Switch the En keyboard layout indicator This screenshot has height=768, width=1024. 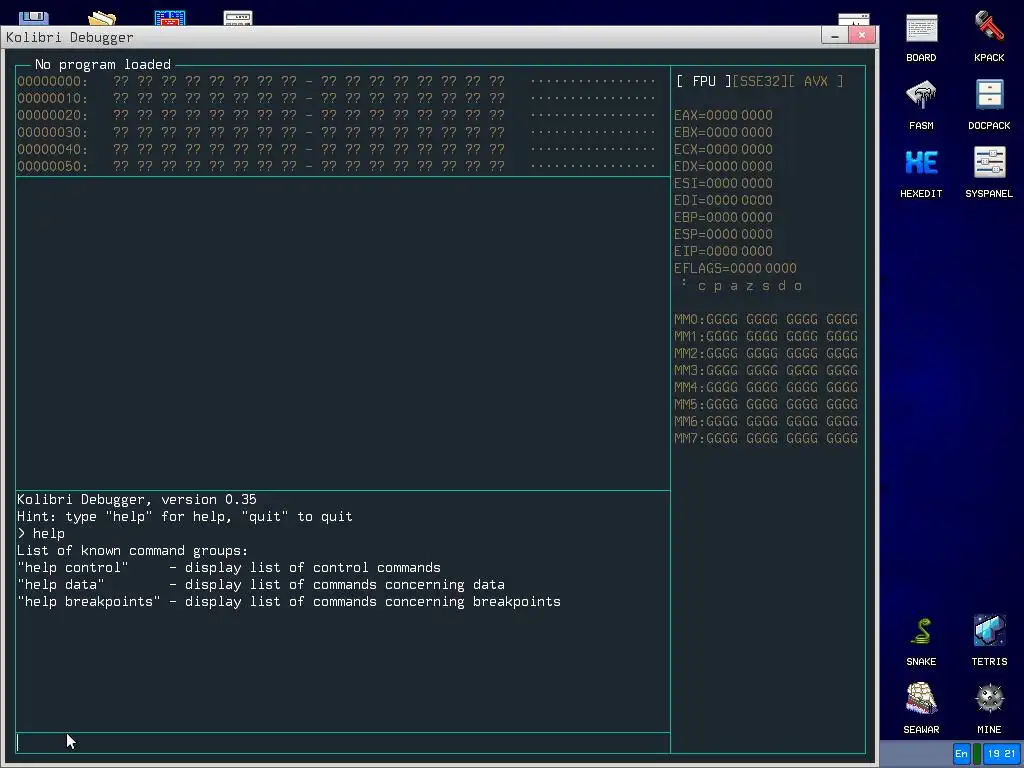[x=961, y=754]
